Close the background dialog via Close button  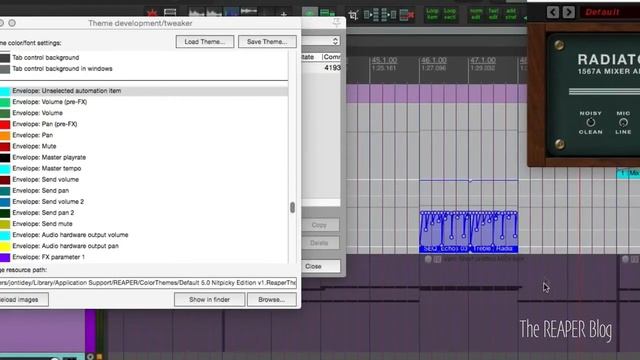coord(320,266)
